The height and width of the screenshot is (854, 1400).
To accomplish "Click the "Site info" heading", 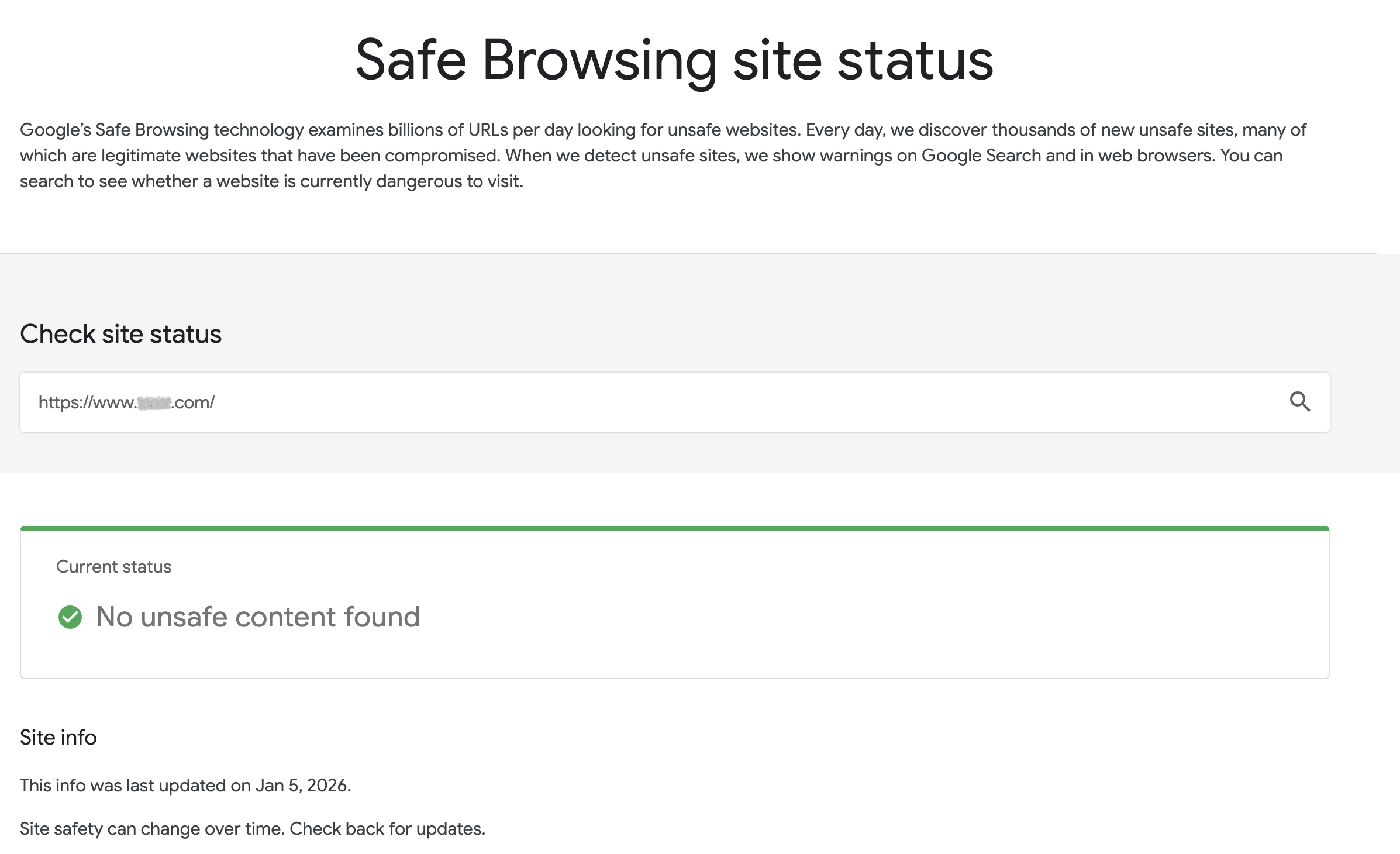I will pos(58,738).
